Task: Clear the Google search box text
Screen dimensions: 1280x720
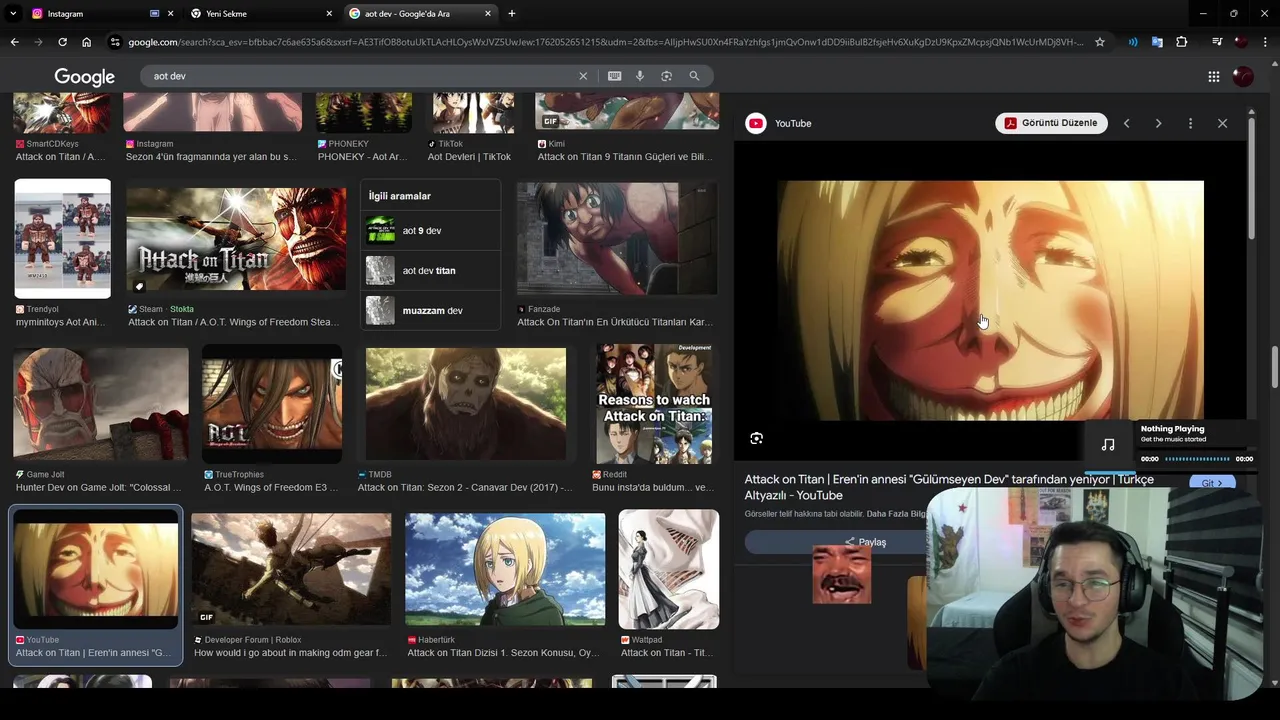Action: click(x=583, y=76)
